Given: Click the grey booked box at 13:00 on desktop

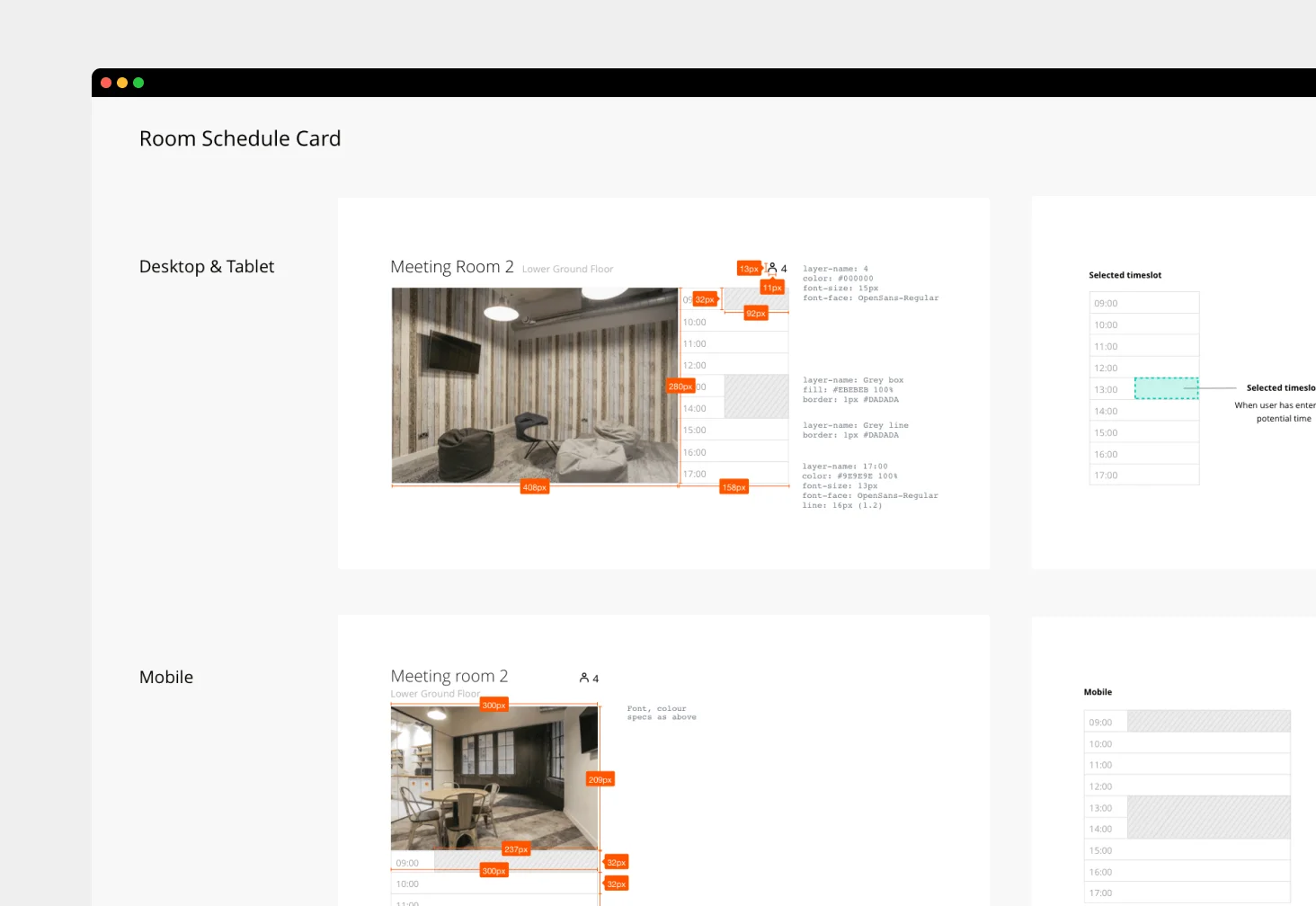Looking at the screenshot, I should pyautogui.click(x=756, y=396).
